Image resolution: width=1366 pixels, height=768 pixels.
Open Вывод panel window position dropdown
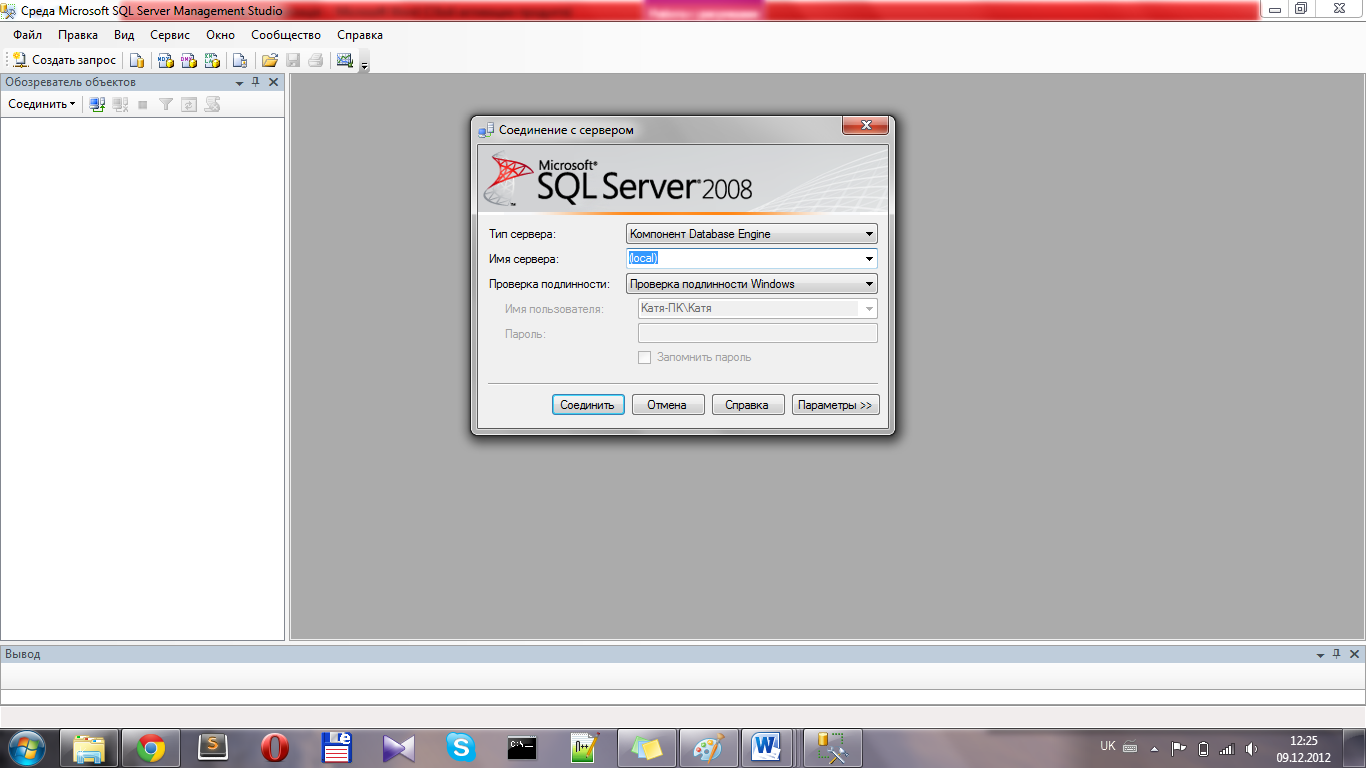tap(1320, 654)
